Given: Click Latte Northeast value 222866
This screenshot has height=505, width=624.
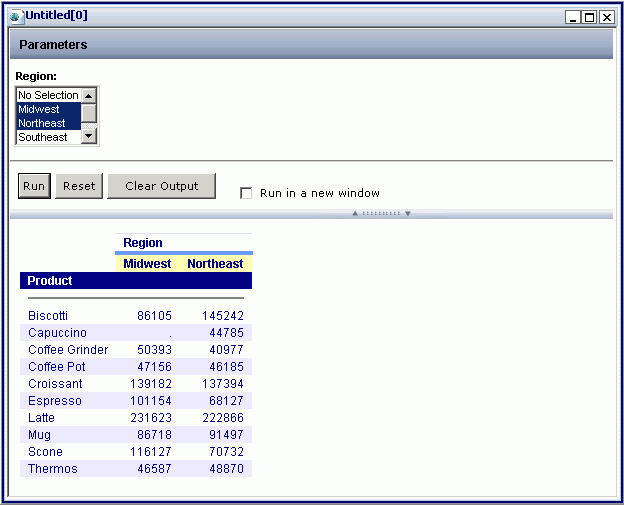Looking at the screenshot, I should coord(223,418).
